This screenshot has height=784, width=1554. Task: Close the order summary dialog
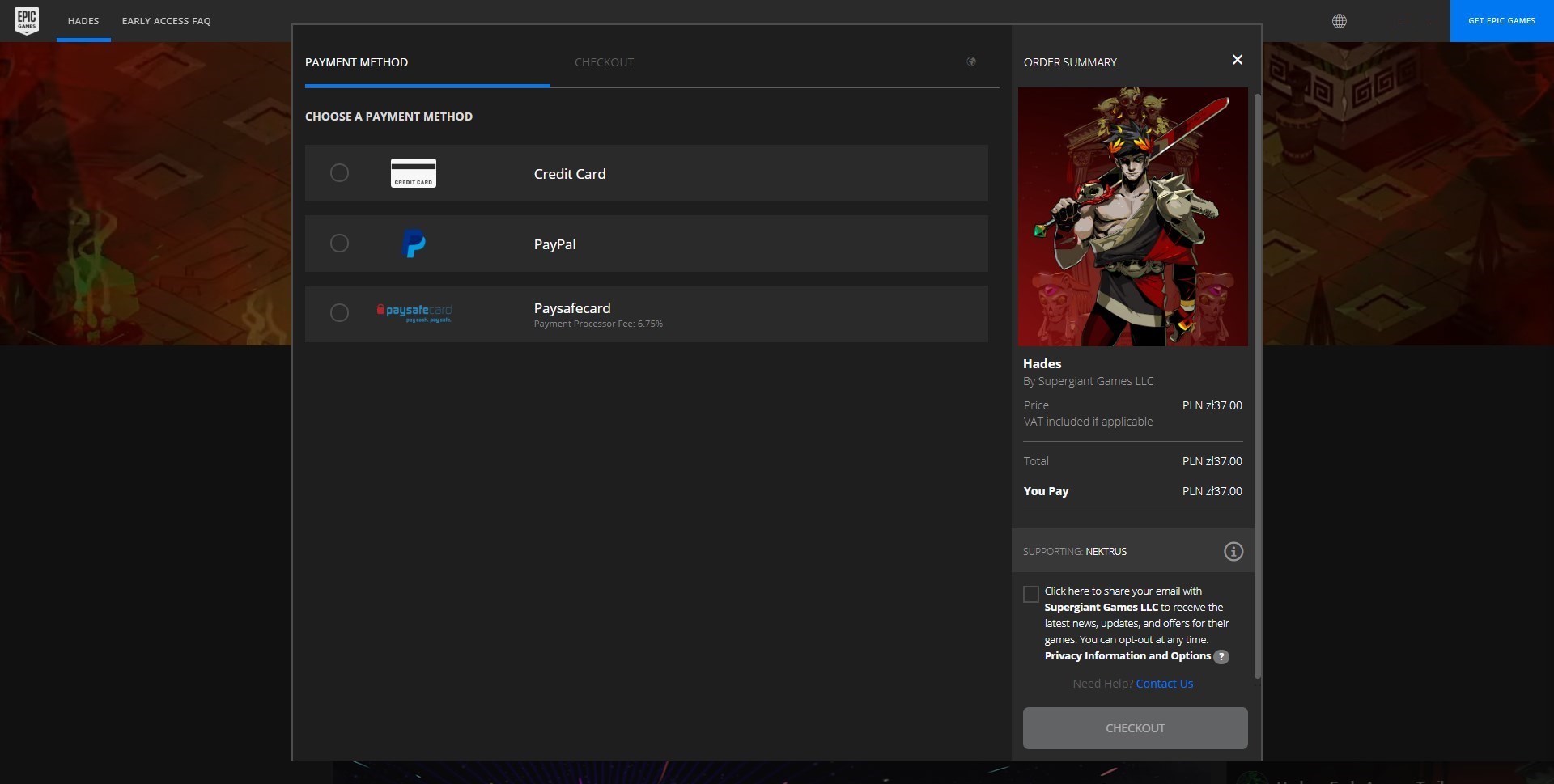[1238, 60]
